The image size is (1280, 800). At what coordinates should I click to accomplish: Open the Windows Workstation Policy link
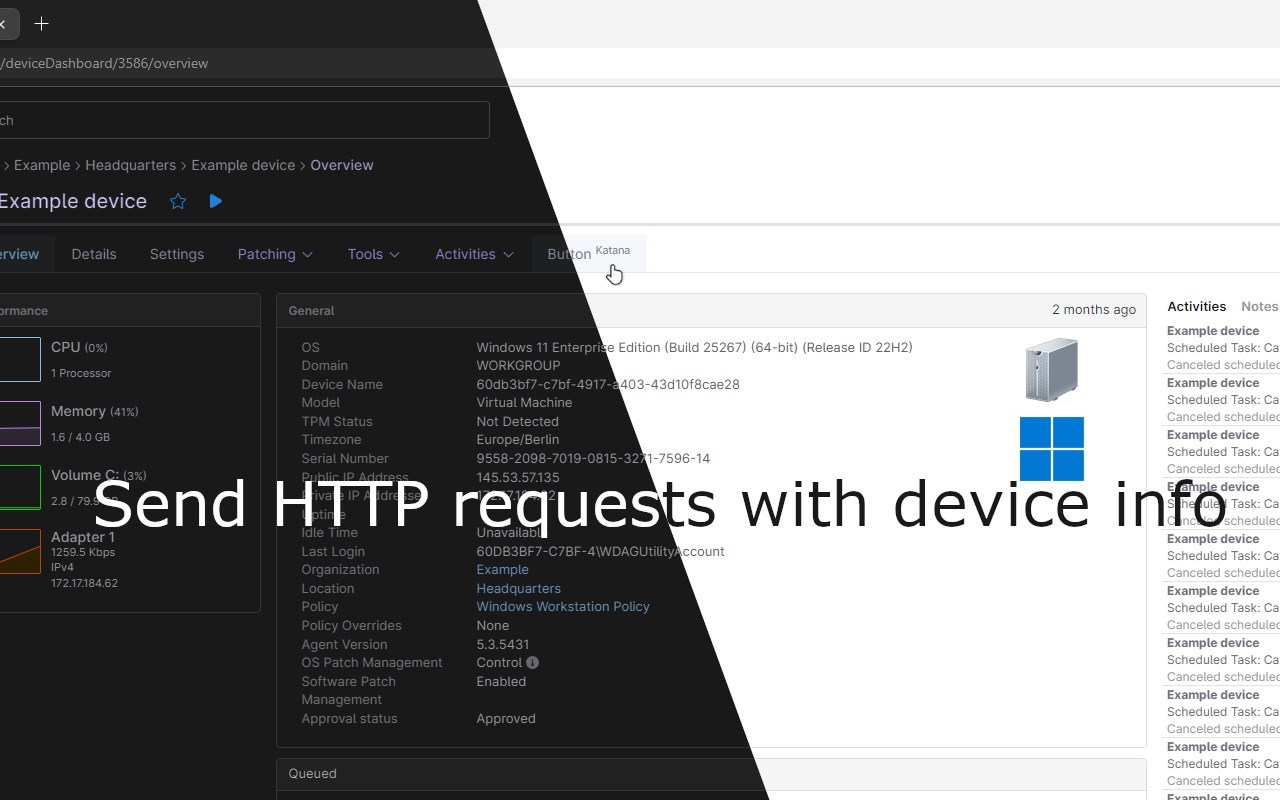[563, 607]
